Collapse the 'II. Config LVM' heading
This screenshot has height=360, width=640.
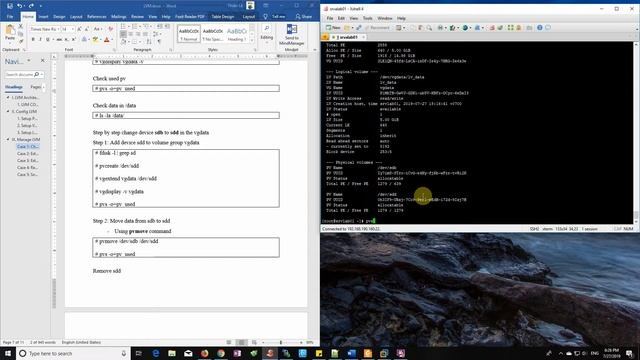pyautogui.click(x=8, y=111)
